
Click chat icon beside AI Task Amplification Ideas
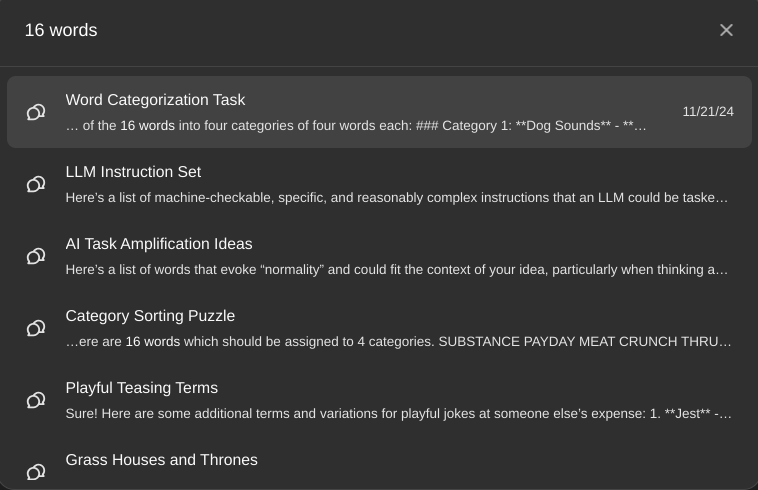coord(36,256)
